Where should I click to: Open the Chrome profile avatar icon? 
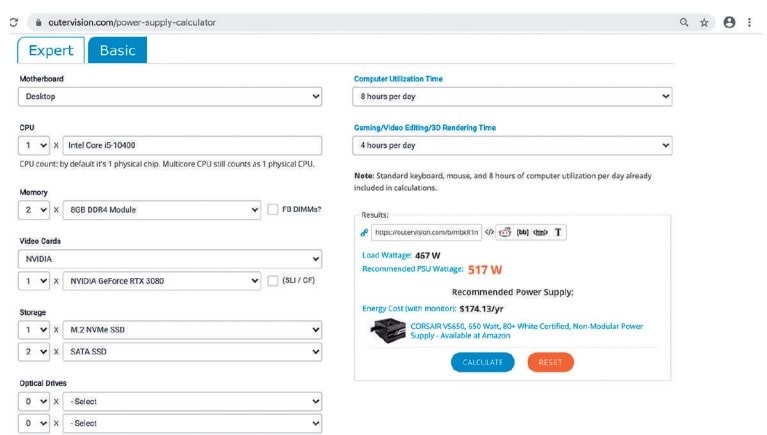[x=729, y=22]
